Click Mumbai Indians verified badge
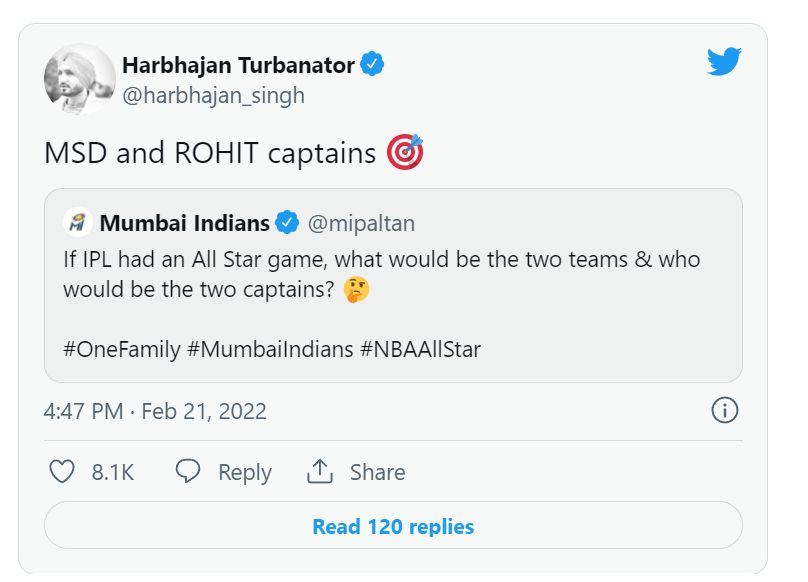 pos(287,222)
